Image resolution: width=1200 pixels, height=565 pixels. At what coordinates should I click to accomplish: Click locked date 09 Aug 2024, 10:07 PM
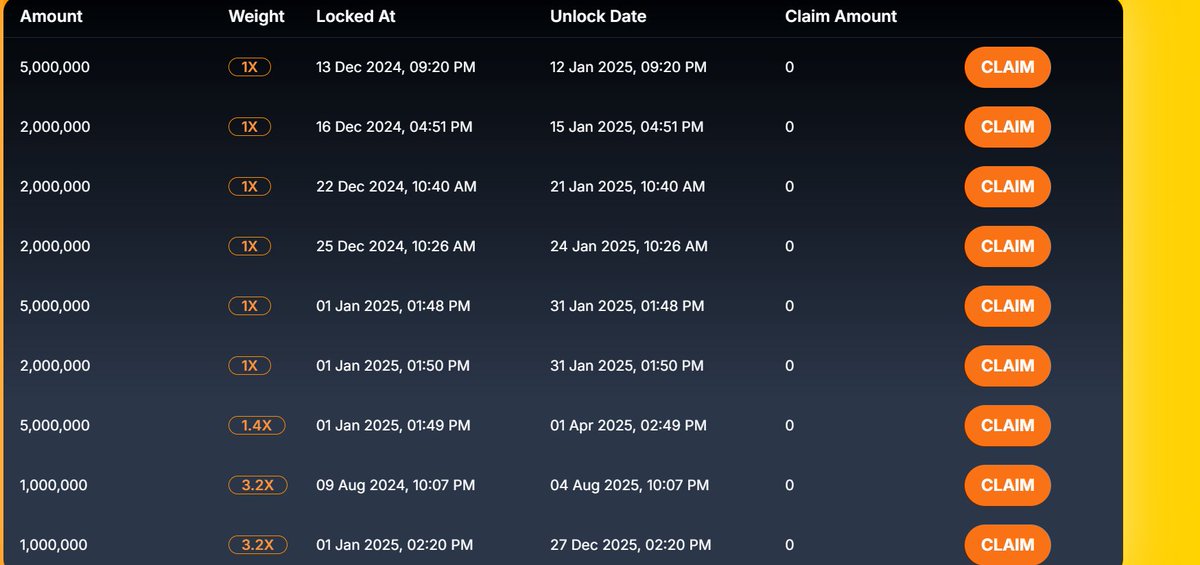click(x=396, y=485)
